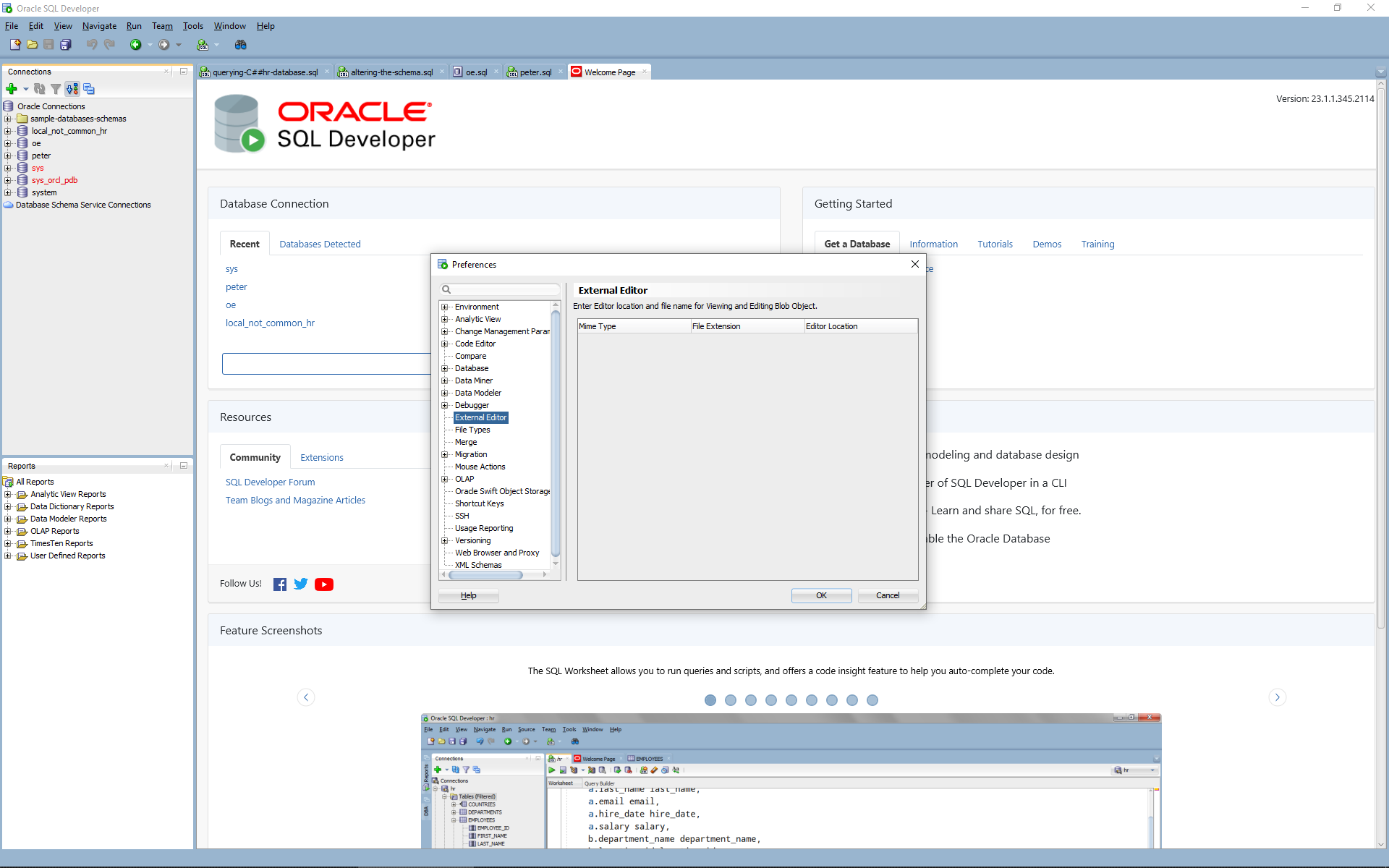
Task: Click the Editor Location column header
Action: tap(861, 326)
